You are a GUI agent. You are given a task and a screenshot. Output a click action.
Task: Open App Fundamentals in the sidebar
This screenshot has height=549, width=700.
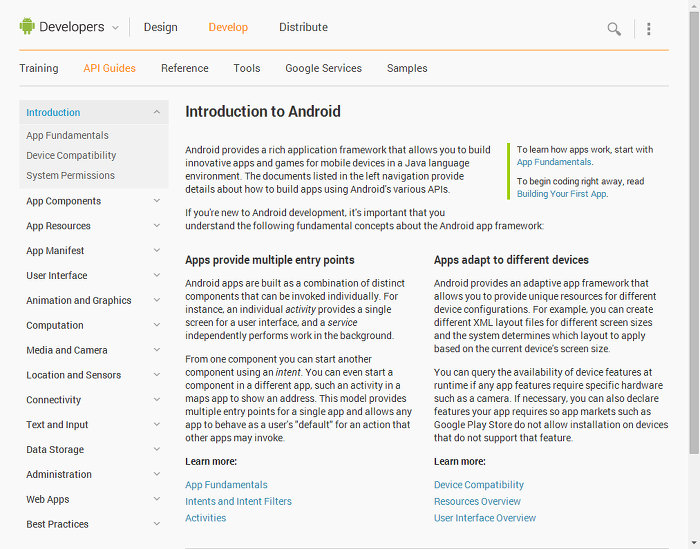67,135
